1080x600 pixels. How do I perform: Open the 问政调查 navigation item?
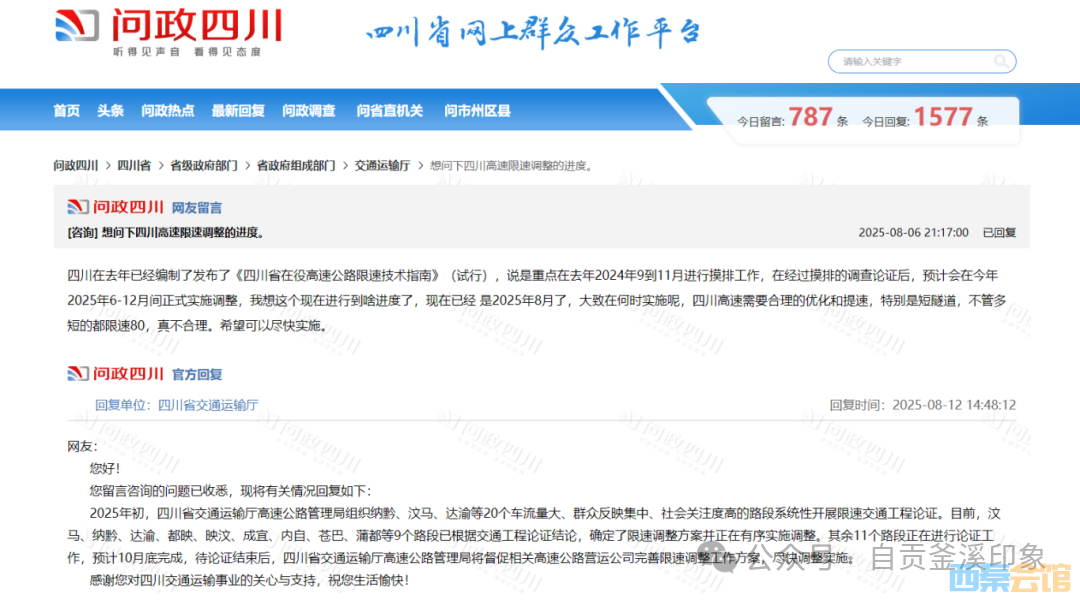coord(309,111)
